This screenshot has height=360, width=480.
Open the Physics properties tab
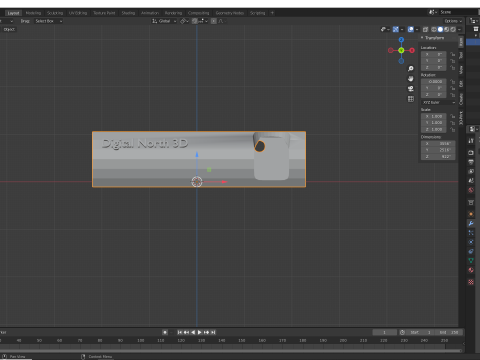click(471, 242)
